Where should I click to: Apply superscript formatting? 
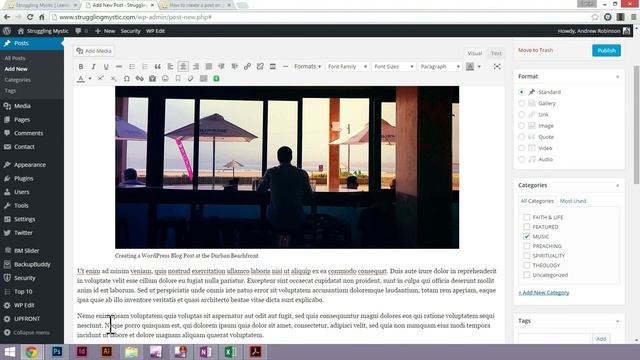coord(100,78)
